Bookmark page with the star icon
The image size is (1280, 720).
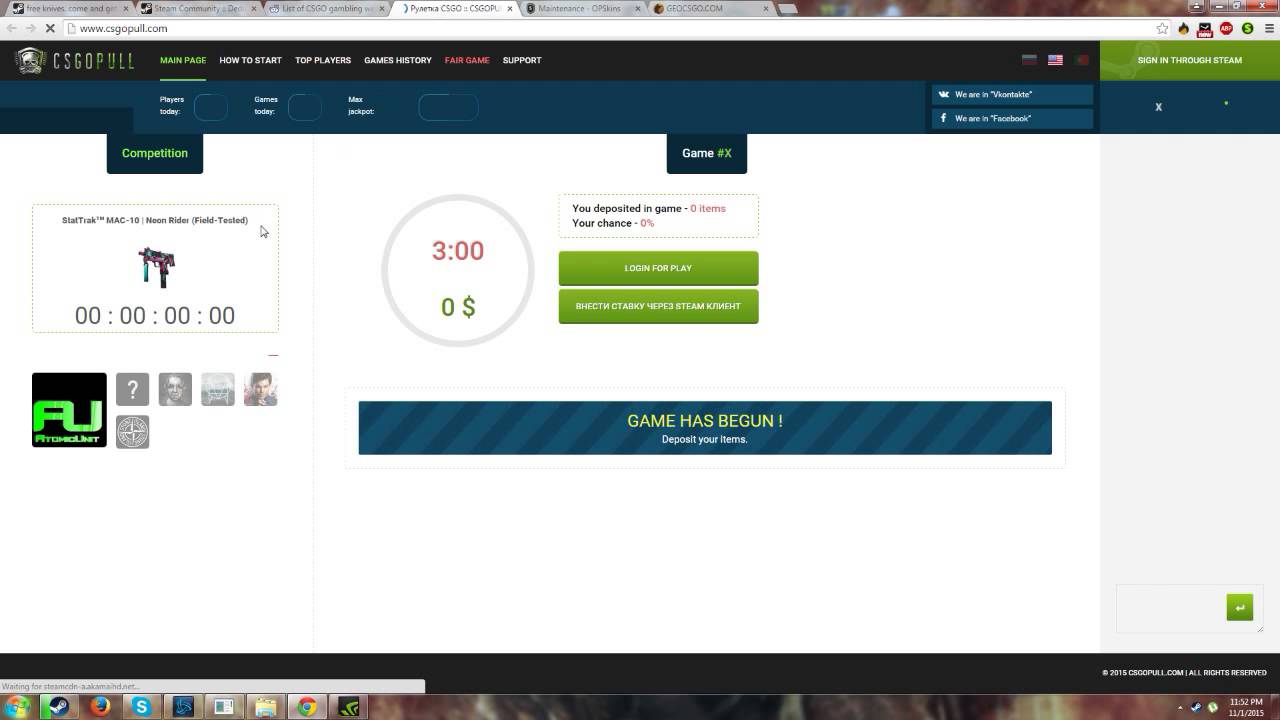1162,28
